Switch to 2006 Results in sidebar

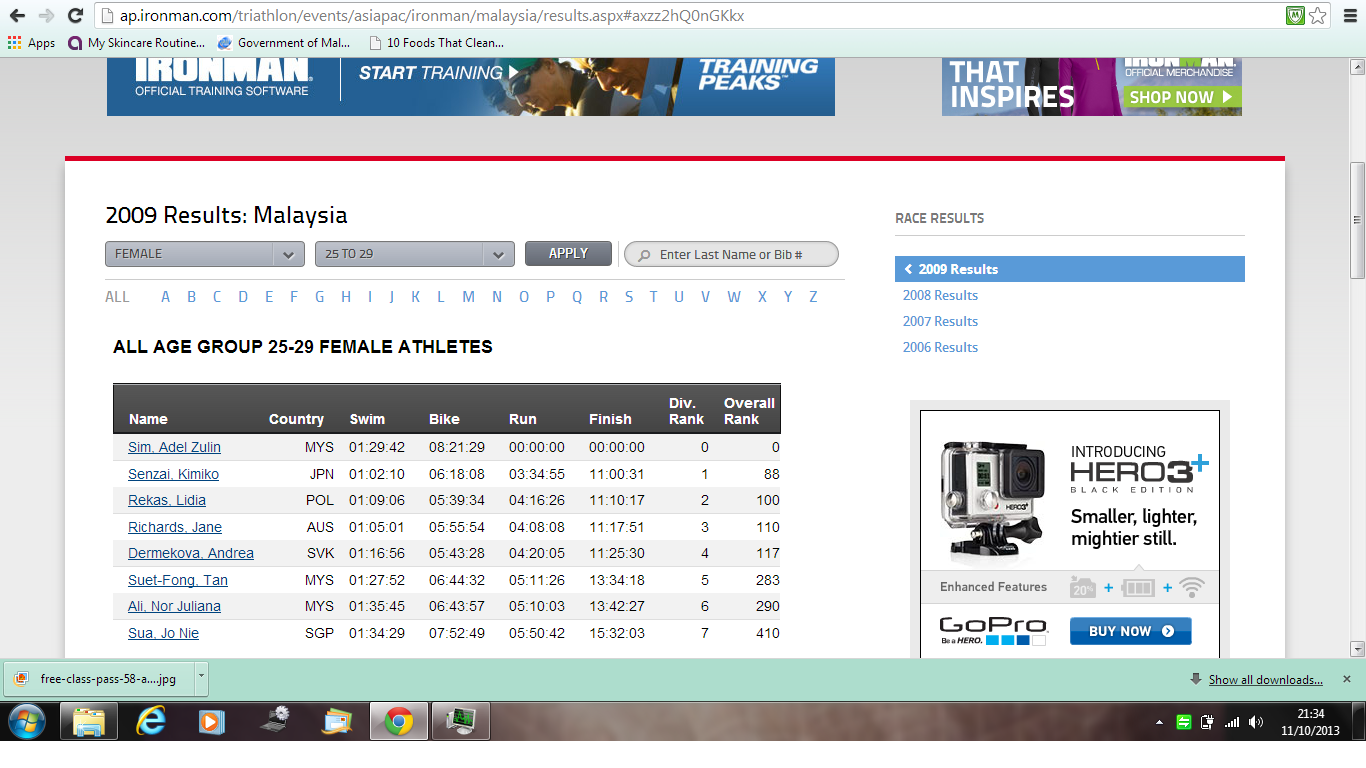pos(940,347)
